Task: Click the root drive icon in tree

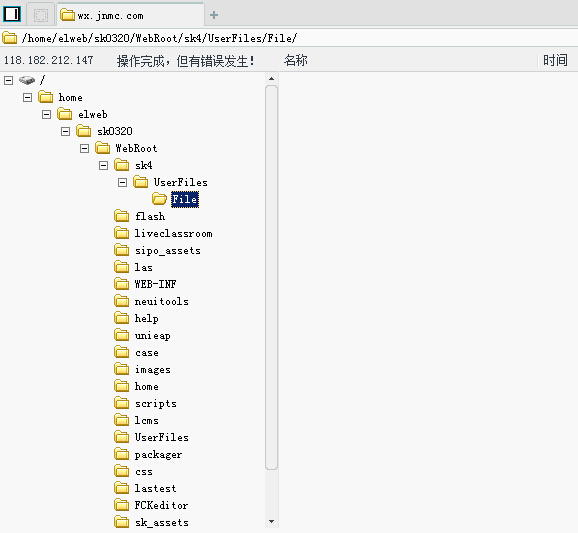Action: (x=27, y=80)
